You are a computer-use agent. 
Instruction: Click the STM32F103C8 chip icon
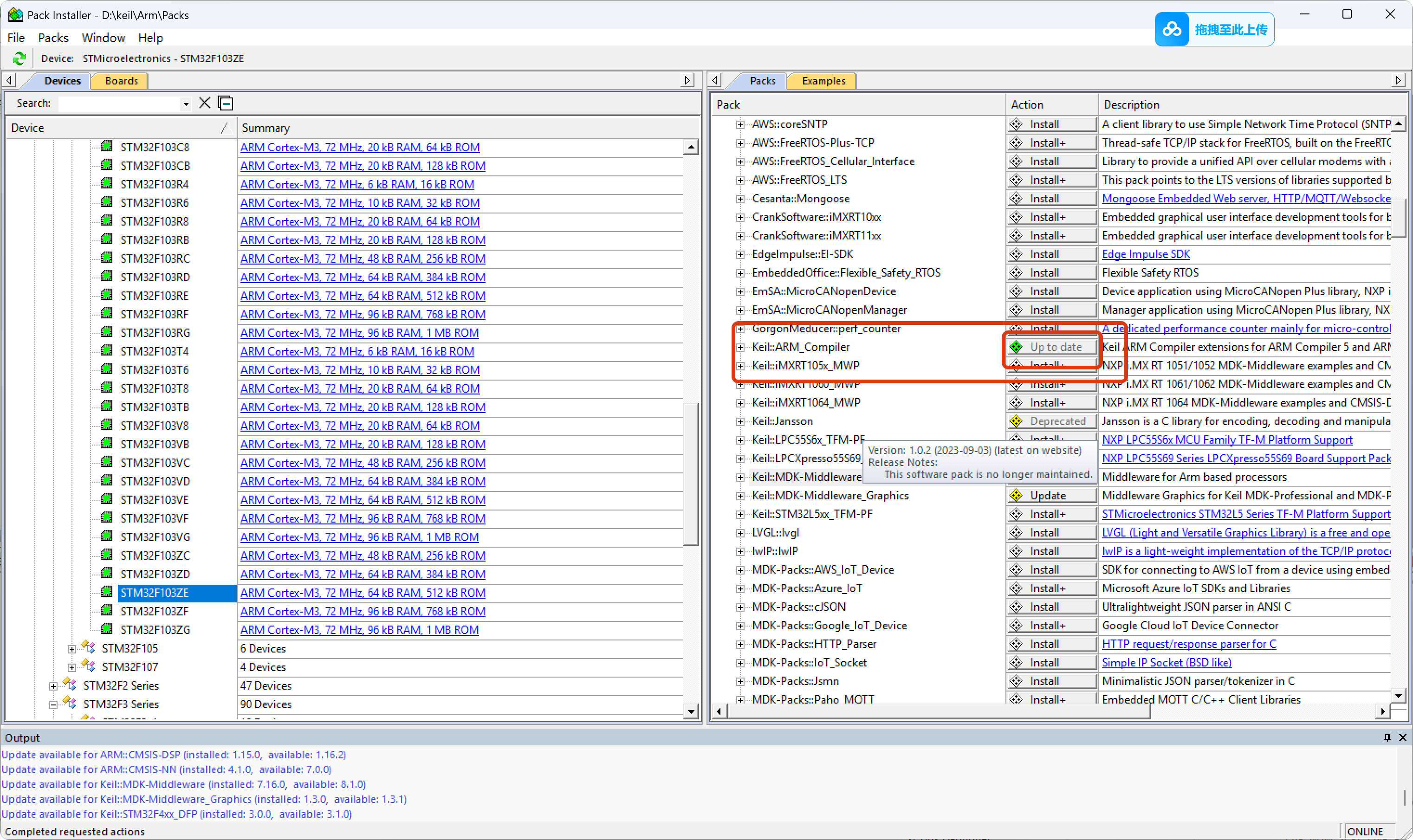106,147
